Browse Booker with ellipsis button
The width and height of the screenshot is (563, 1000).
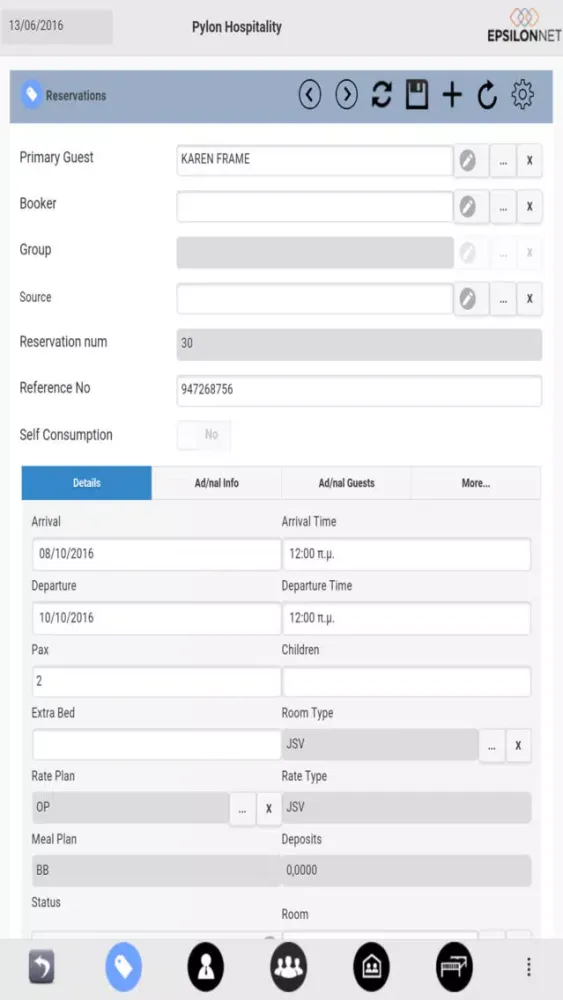pyautogui.click(x=503, y=207)
